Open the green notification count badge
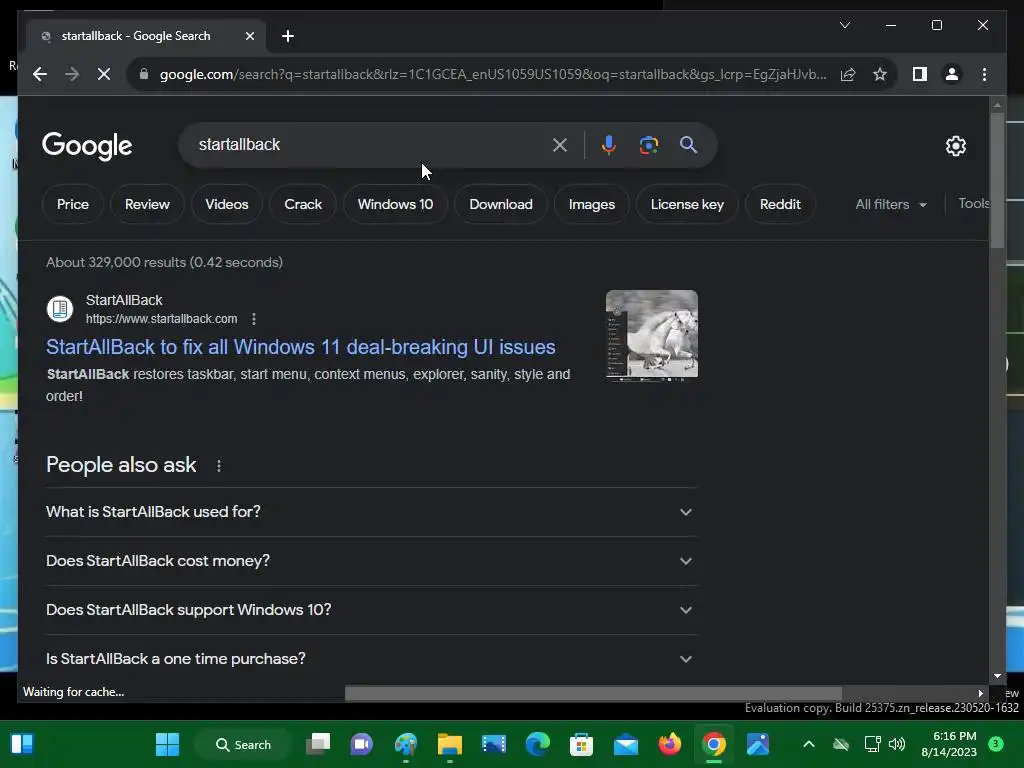This screenshot has height=768, width=1024. click(x=996, y=744)
